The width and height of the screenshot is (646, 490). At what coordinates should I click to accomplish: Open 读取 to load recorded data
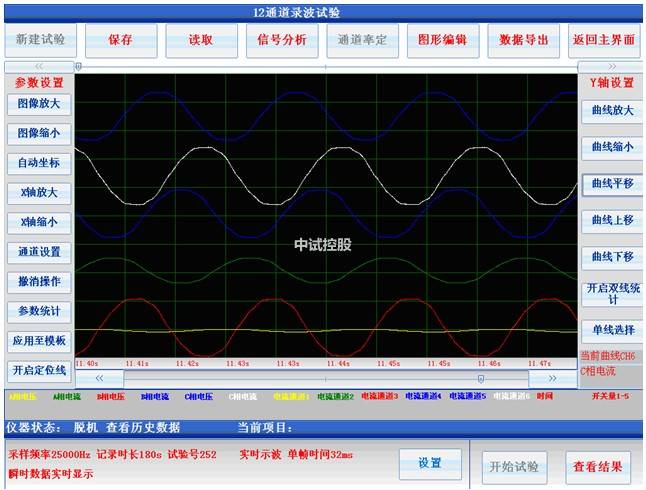(201, 40)
